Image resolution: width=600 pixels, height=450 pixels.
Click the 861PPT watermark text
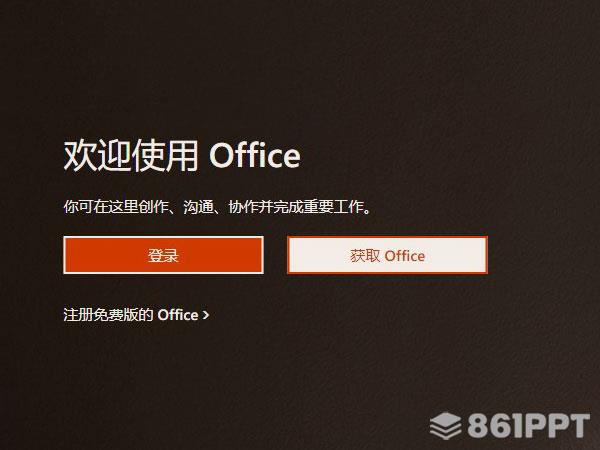point(528,426)
